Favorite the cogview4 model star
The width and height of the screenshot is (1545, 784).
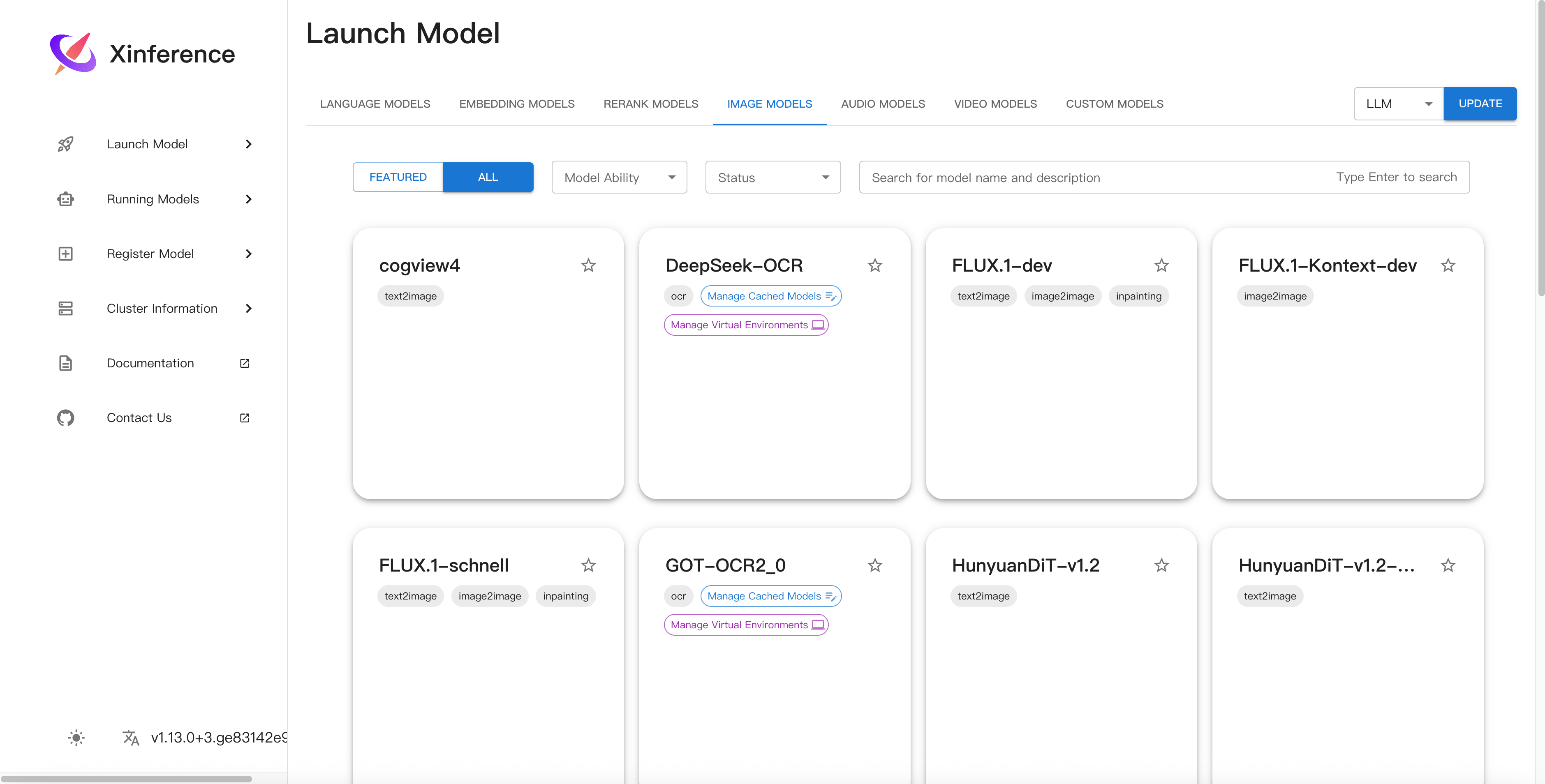tap(588, 265)
